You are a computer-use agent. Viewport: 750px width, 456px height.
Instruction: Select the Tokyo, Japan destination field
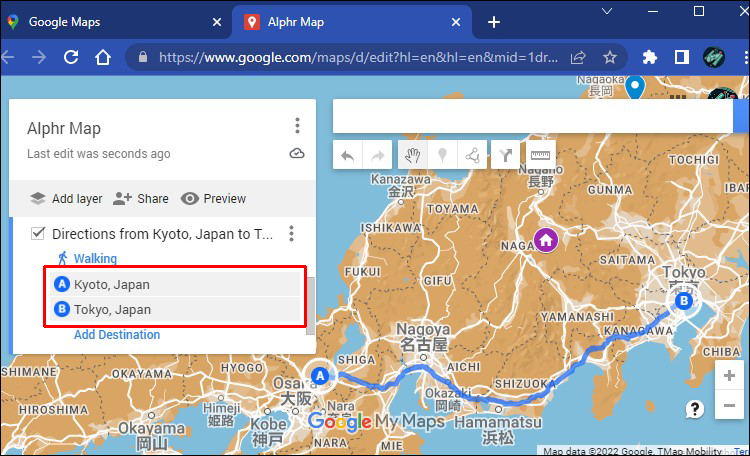175,309
